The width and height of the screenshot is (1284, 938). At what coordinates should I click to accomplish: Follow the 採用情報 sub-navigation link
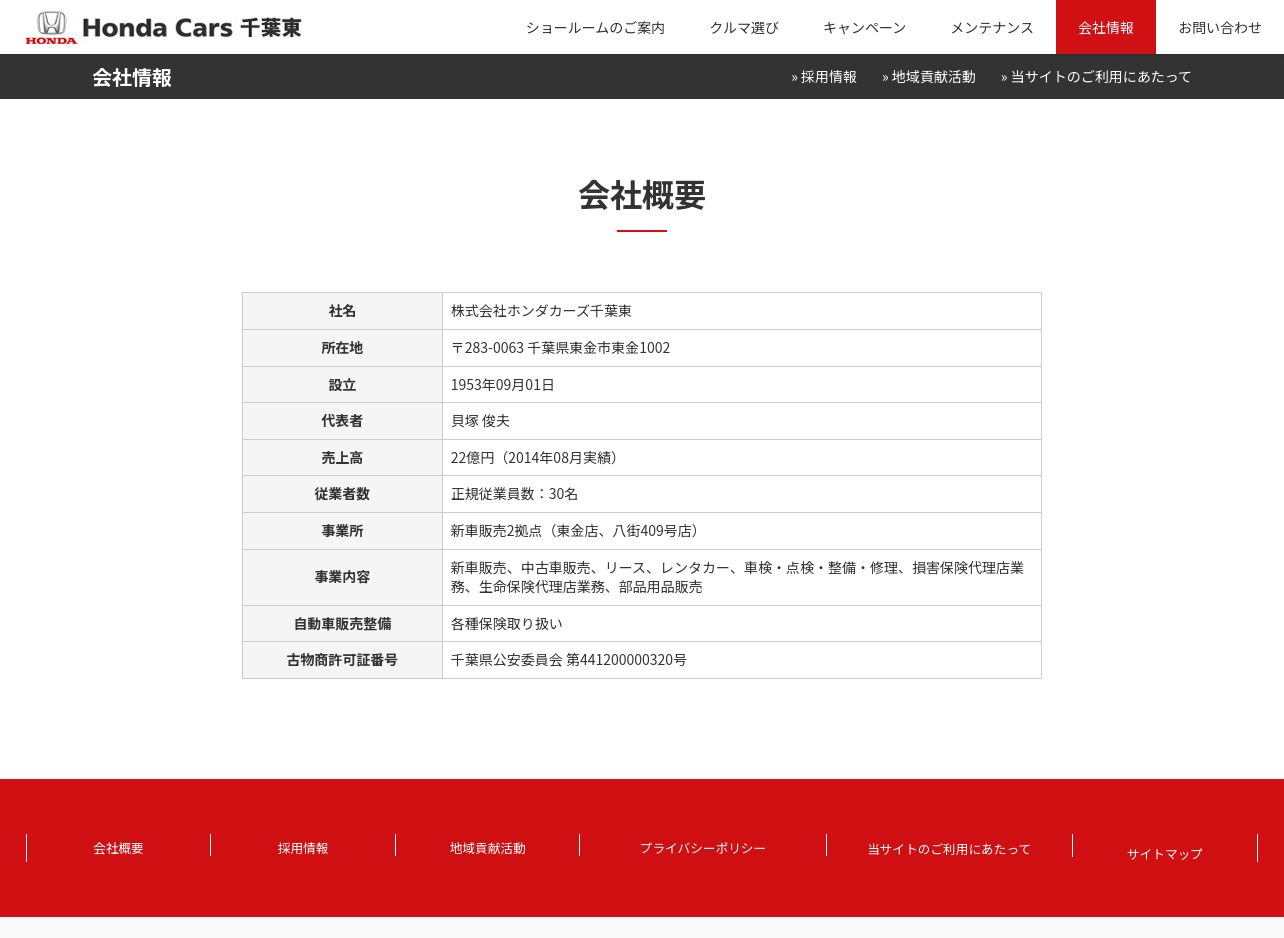(824, 77)
